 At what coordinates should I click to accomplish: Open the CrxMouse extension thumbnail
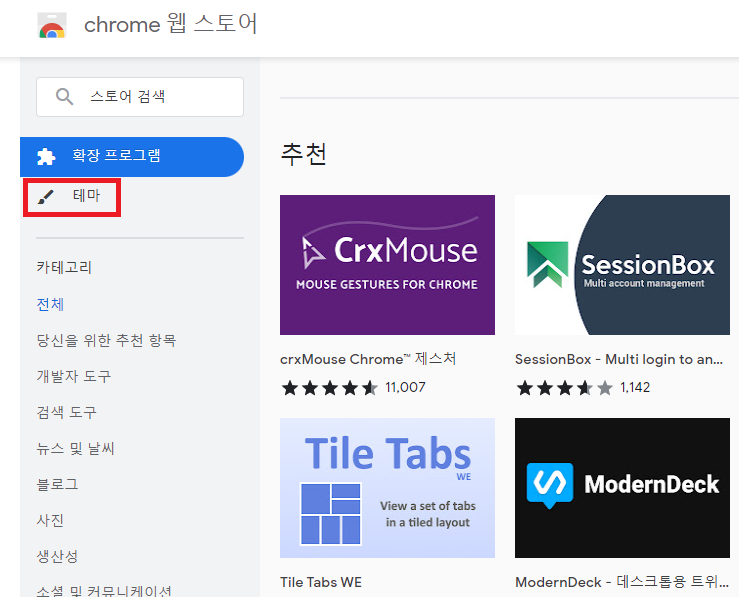[x=387, y=265]
